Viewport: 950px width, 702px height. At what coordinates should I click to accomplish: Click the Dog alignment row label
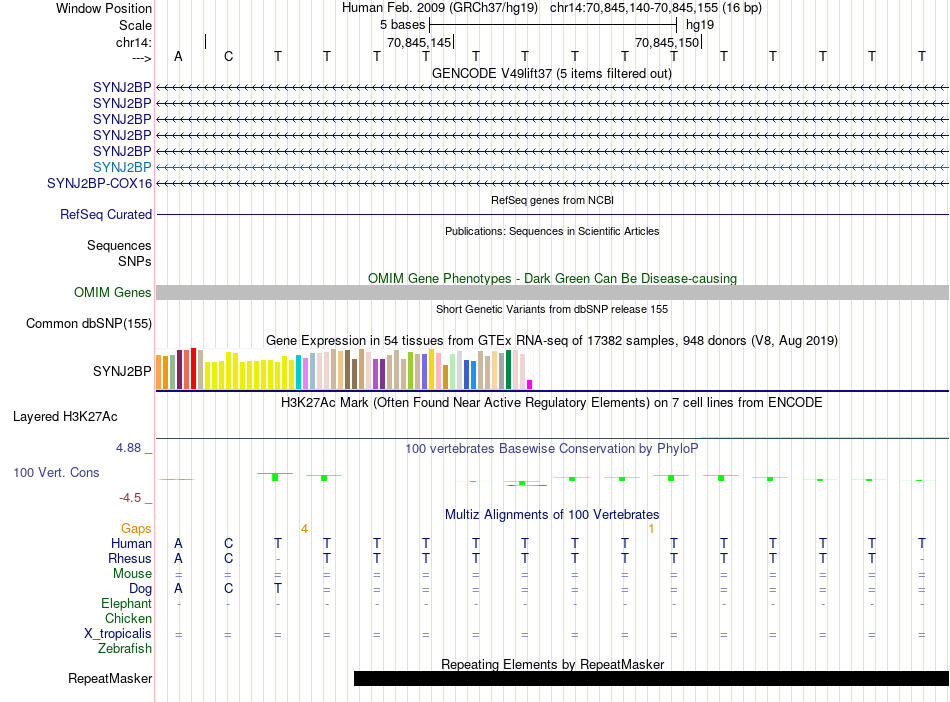tap(140, 589)
